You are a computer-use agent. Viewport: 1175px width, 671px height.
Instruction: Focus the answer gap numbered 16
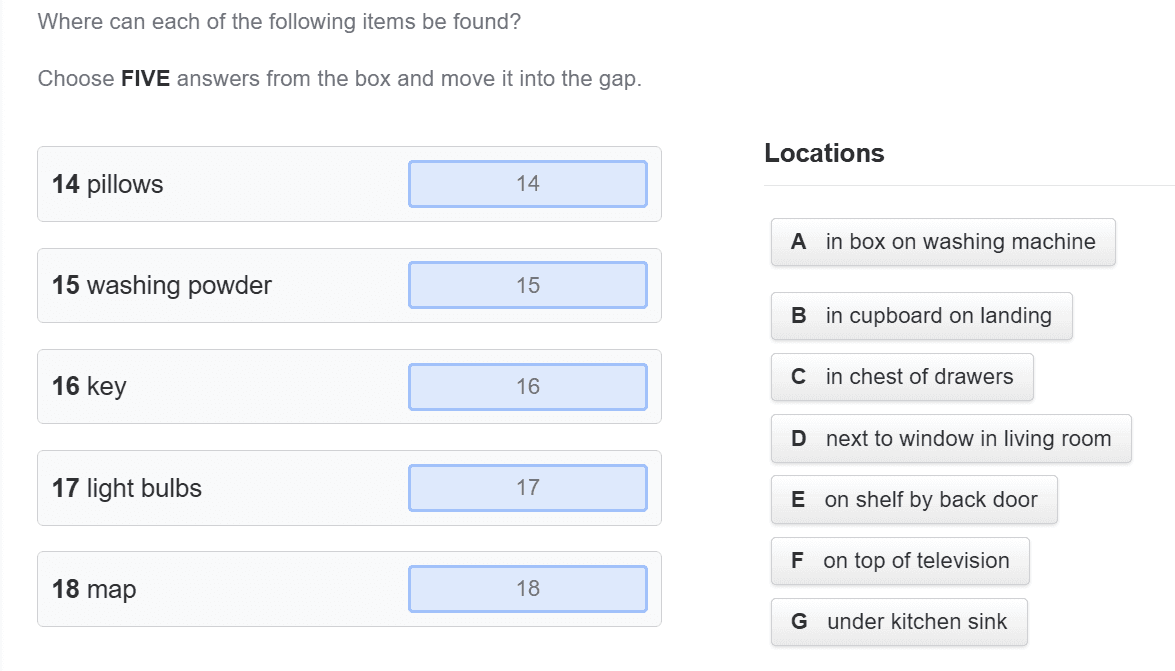click(x=527, y=387)
